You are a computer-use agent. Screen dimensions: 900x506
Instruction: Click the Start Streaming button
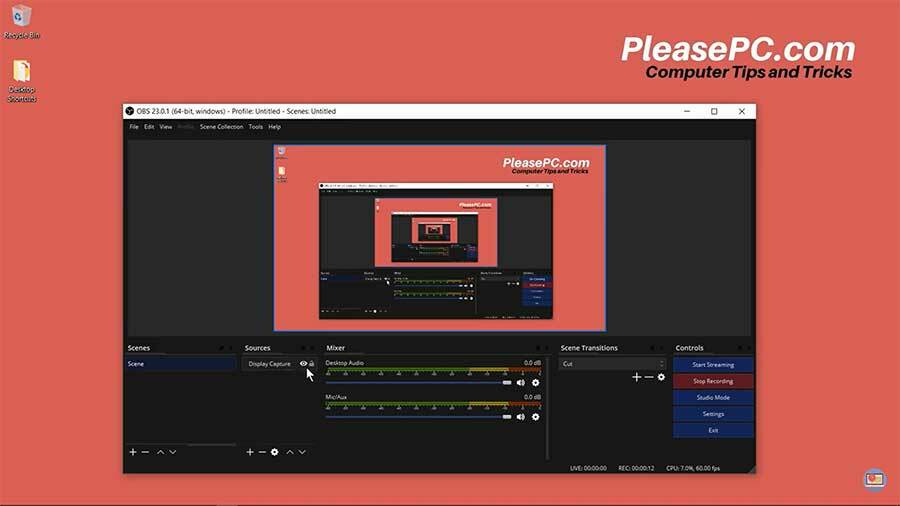(713, 365)
